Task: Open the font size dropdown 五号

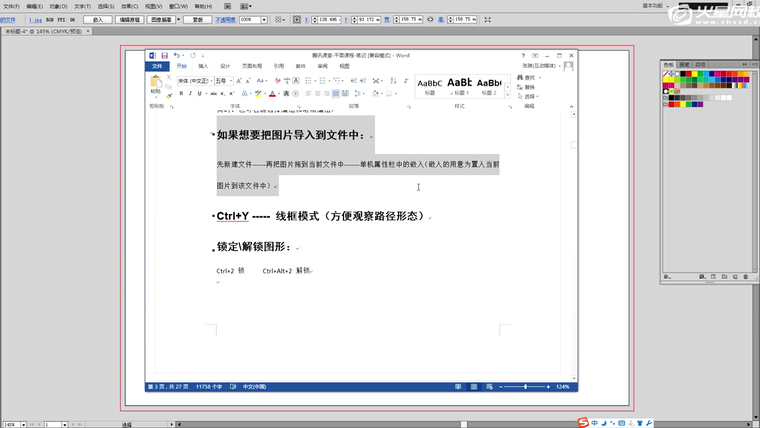Action: [222, 80]
